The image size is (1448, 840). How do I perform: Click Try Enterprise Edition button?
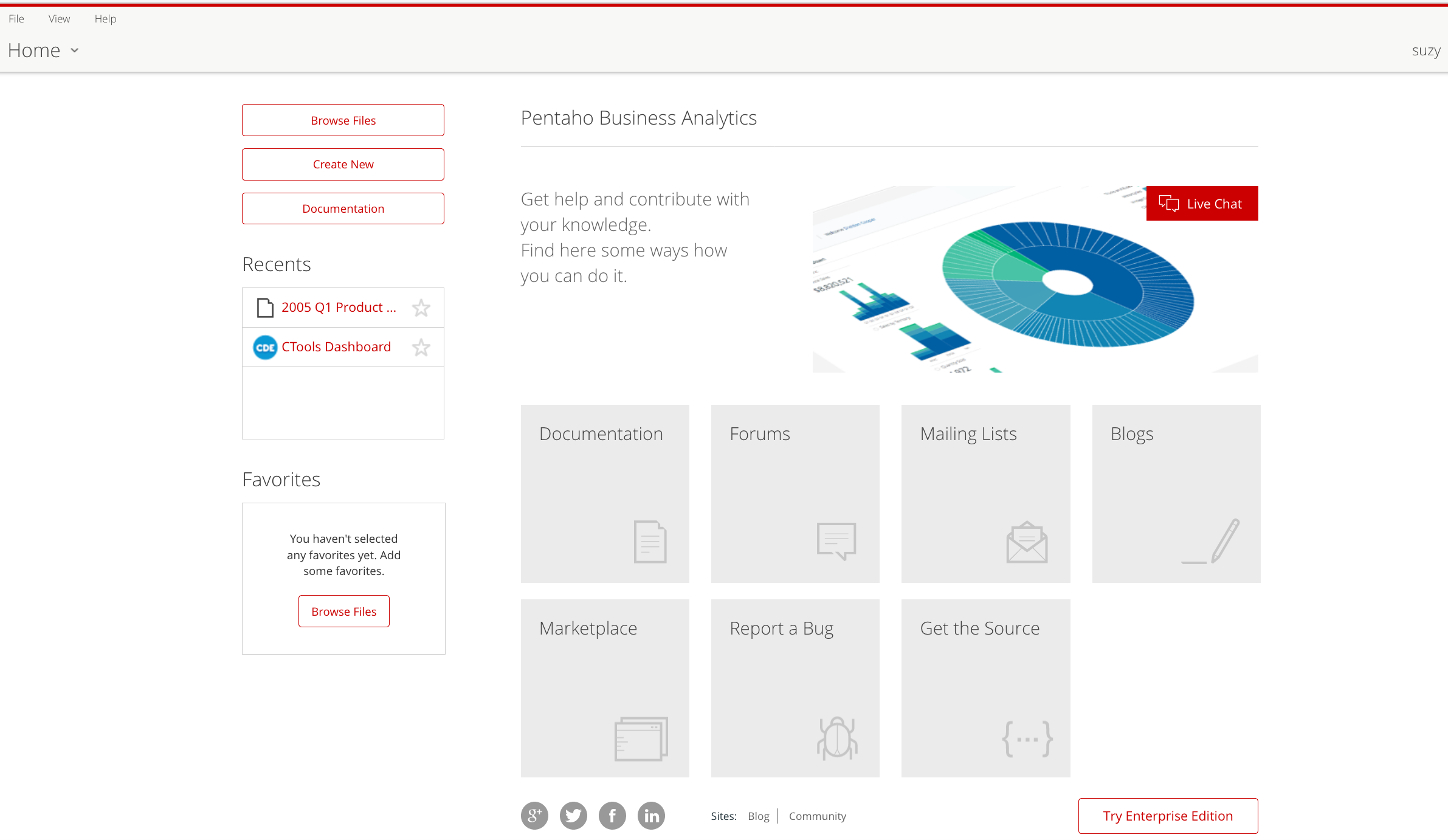point(1168,816)
